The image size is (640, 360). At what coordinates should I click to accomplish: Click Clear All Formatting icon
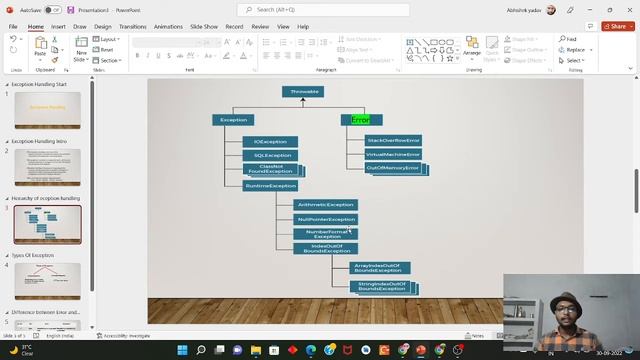(249, 42)
